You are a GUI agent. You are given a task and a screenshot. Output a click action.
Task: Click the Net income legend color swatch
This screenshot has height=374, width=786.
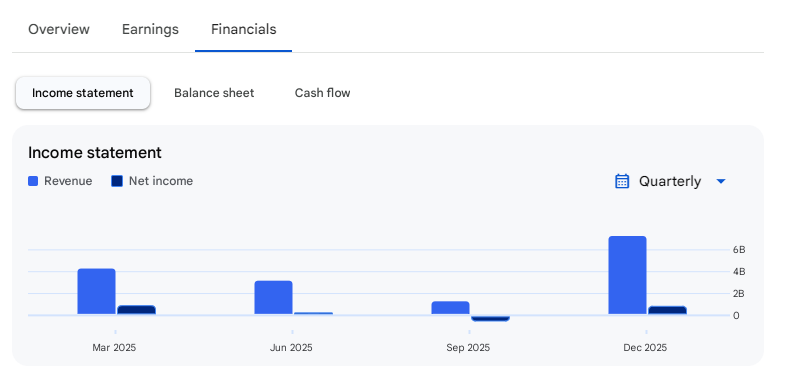click(117, 181)
